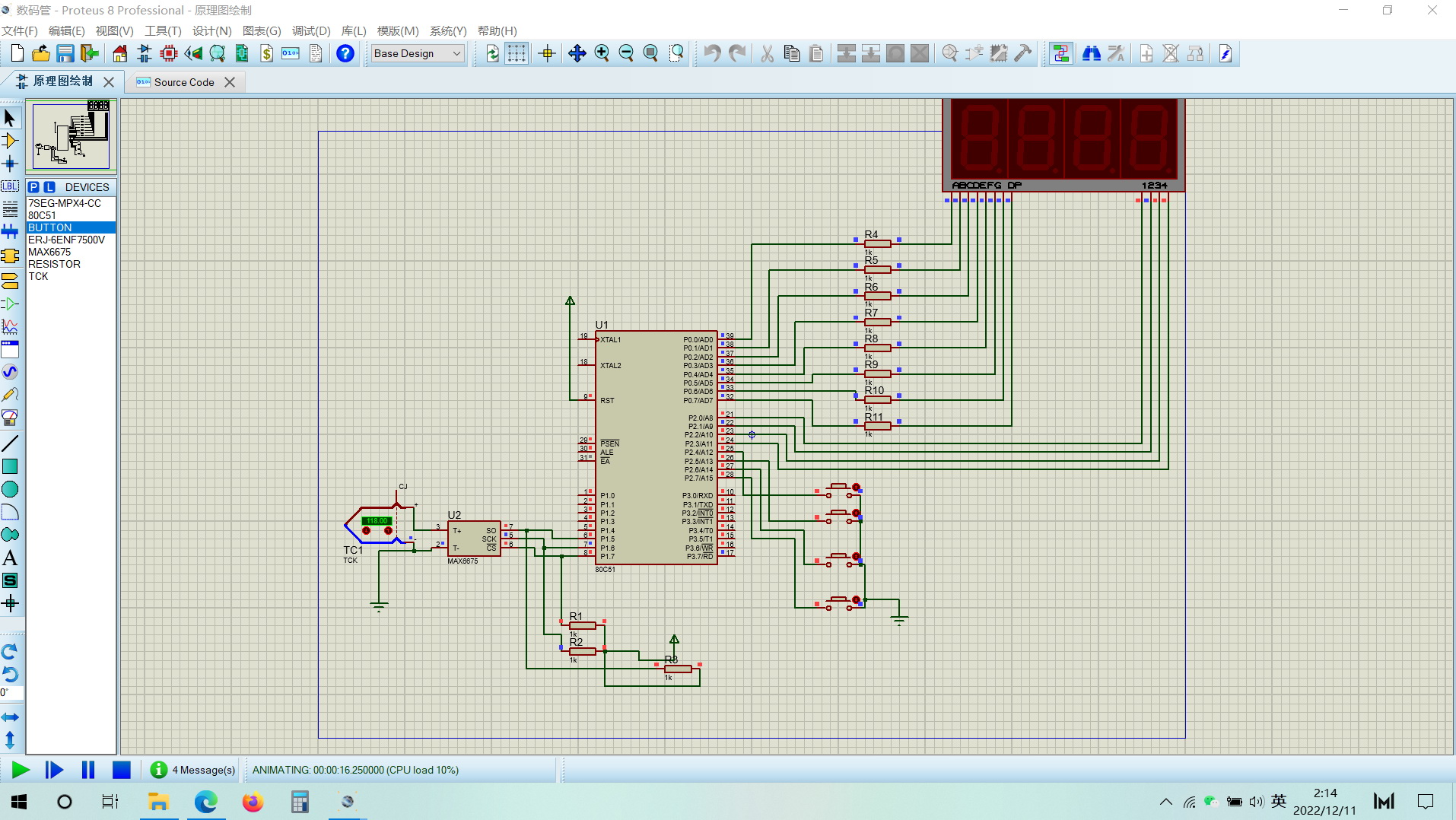Select the Component Mode tool

click(x=10, y=141)
